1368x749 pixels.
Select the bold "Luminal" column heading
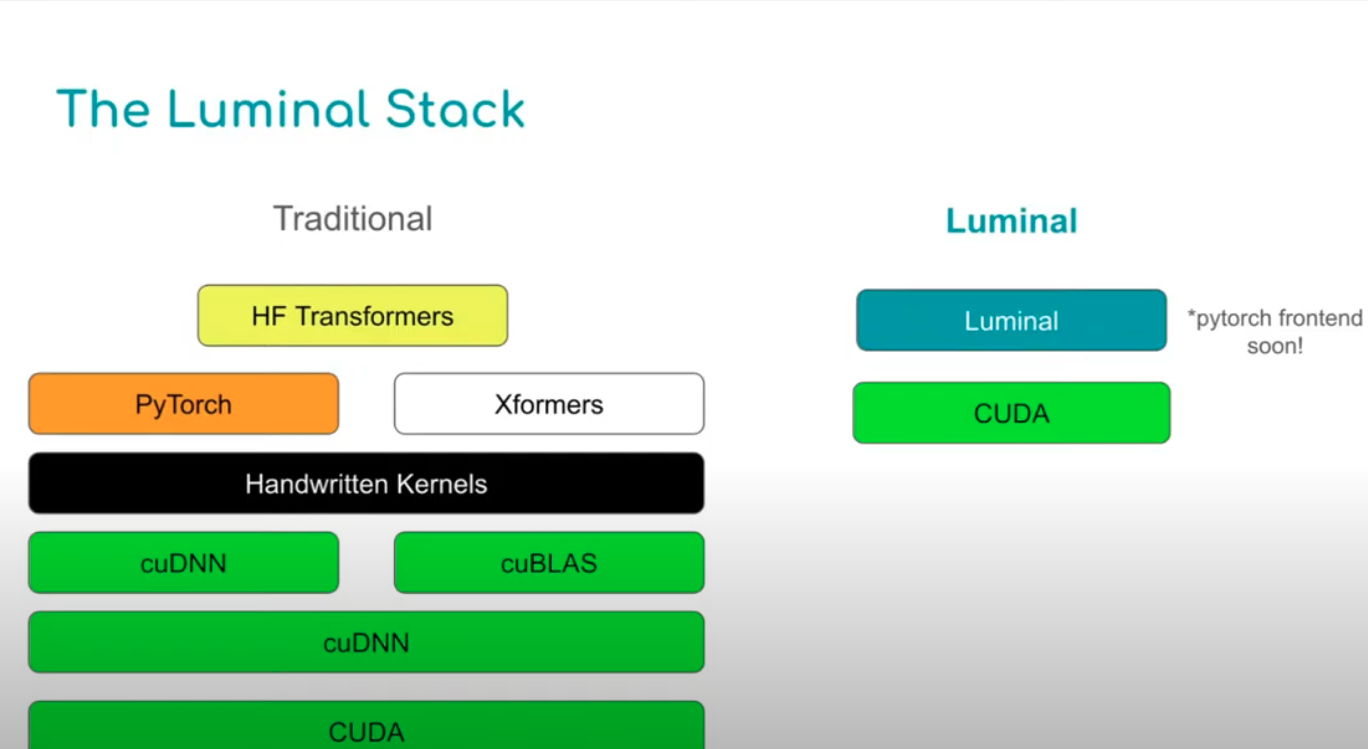tap(1011, 221)
